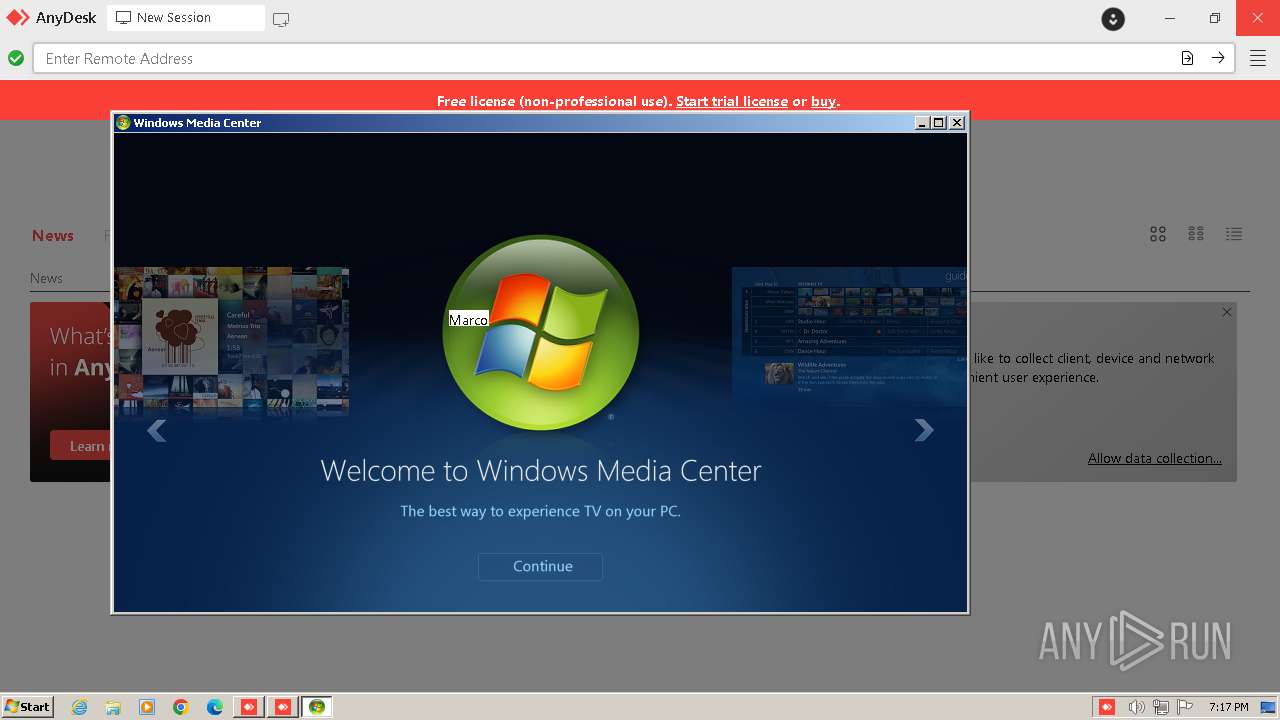
Task: Click the taskbar clock showing 7:17 PM
Action: click(x=1228, y=707)
